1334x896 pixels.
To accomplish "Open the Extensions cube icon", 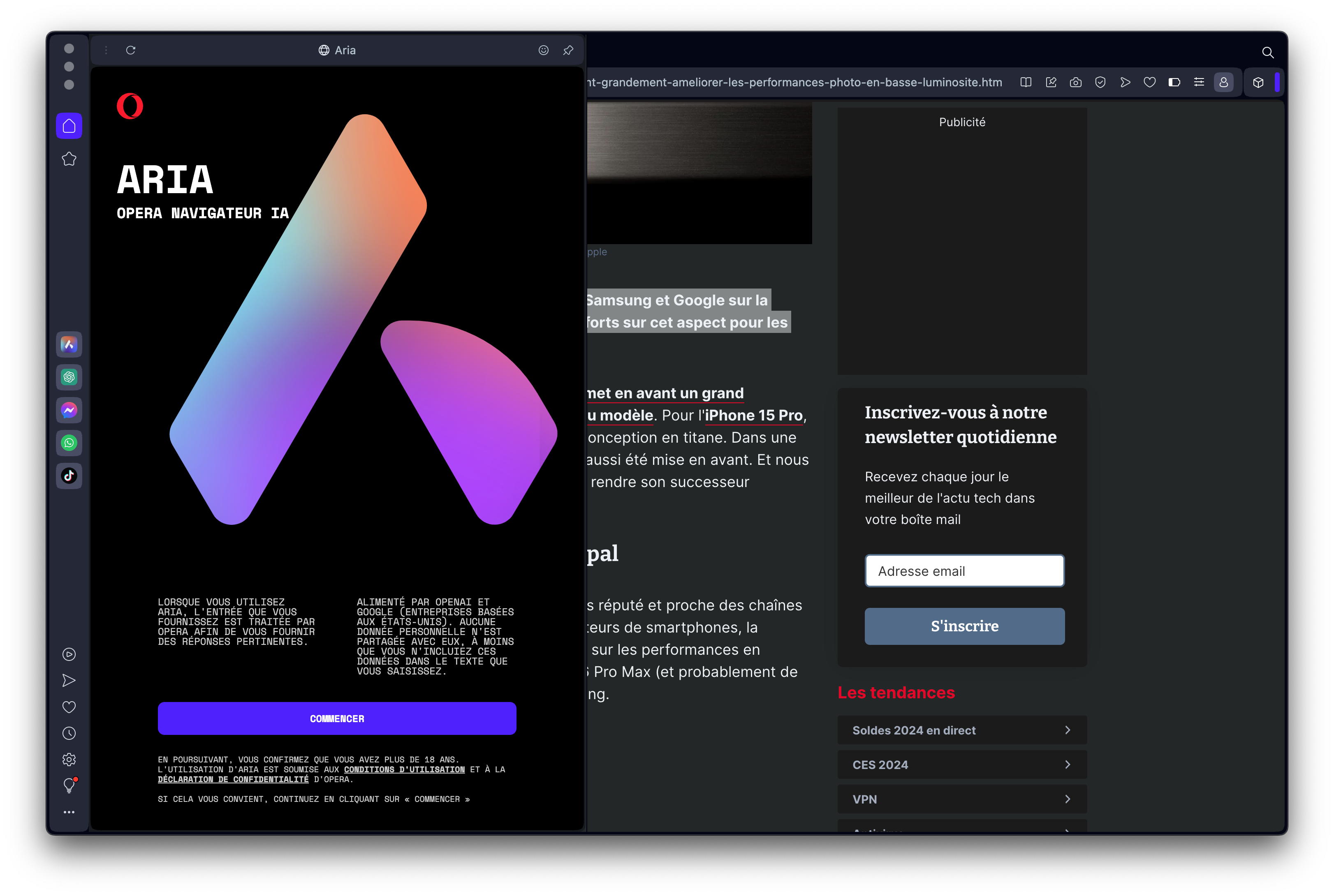I will pyautogui.click(x=1258, y=82).
